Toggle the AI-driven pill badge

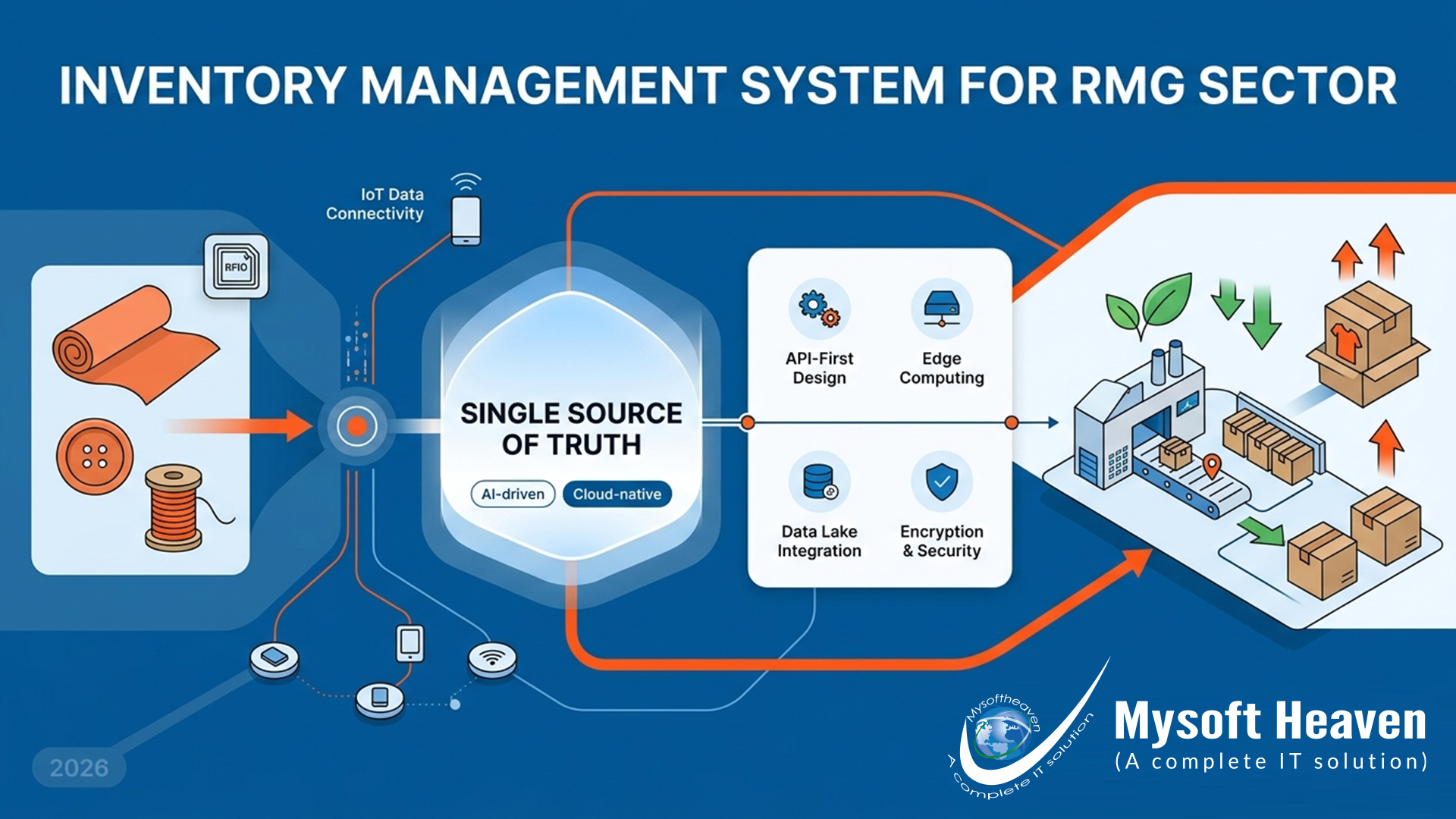(512, 494)
